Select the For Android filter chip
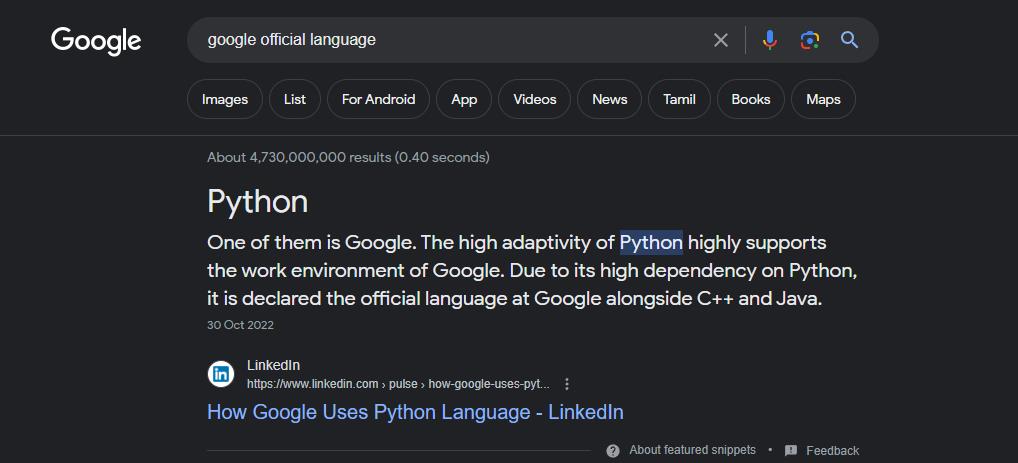 [379, 99]
